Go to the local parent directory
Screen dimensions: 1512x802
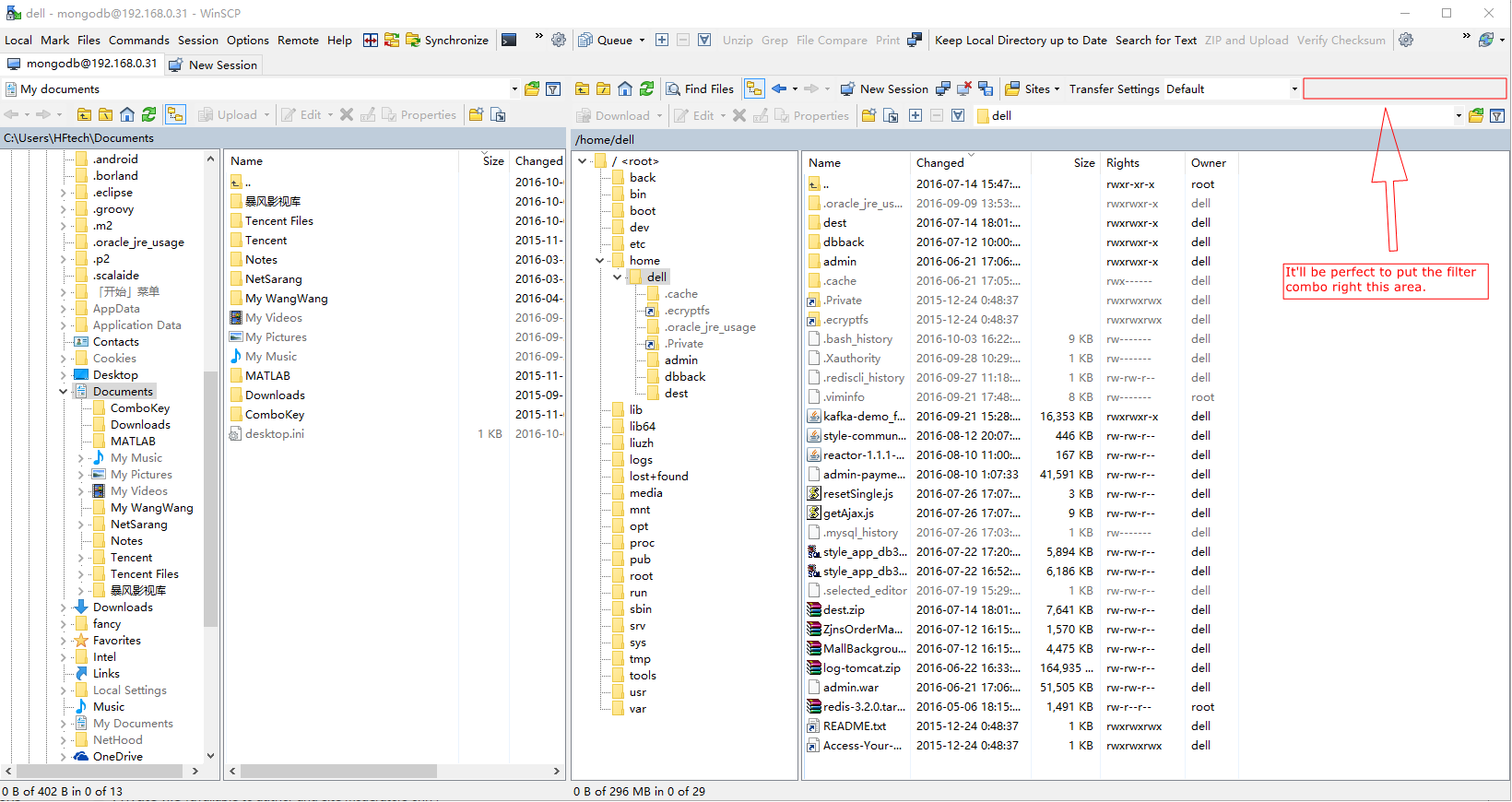tap(84, 114)
